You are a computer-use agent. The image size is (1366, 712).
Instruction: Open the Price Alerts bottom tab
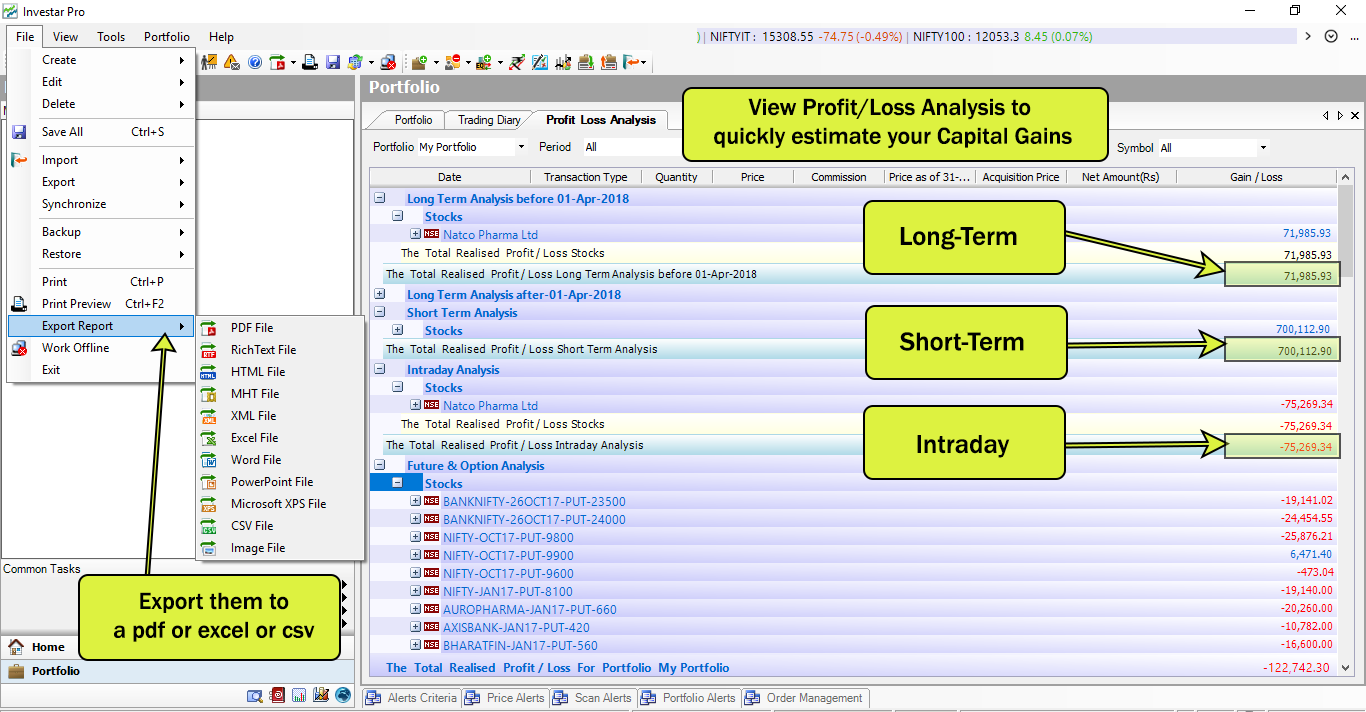pyautogui.click(x=515, y=698)
